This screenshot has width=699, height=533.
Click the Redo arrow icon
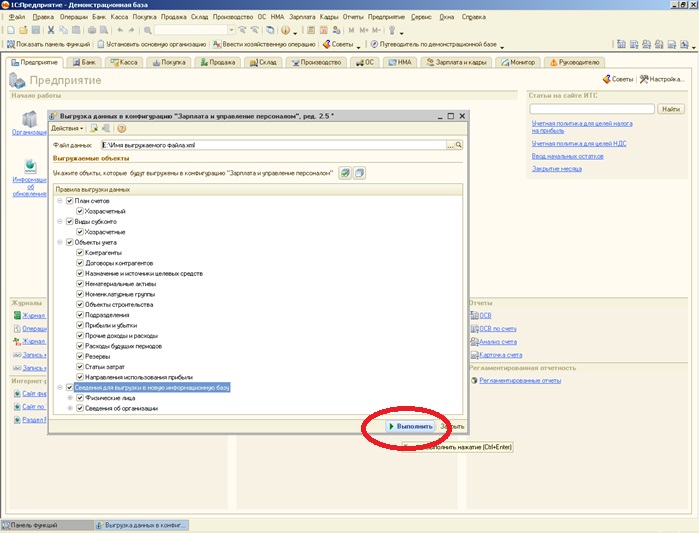132,30
